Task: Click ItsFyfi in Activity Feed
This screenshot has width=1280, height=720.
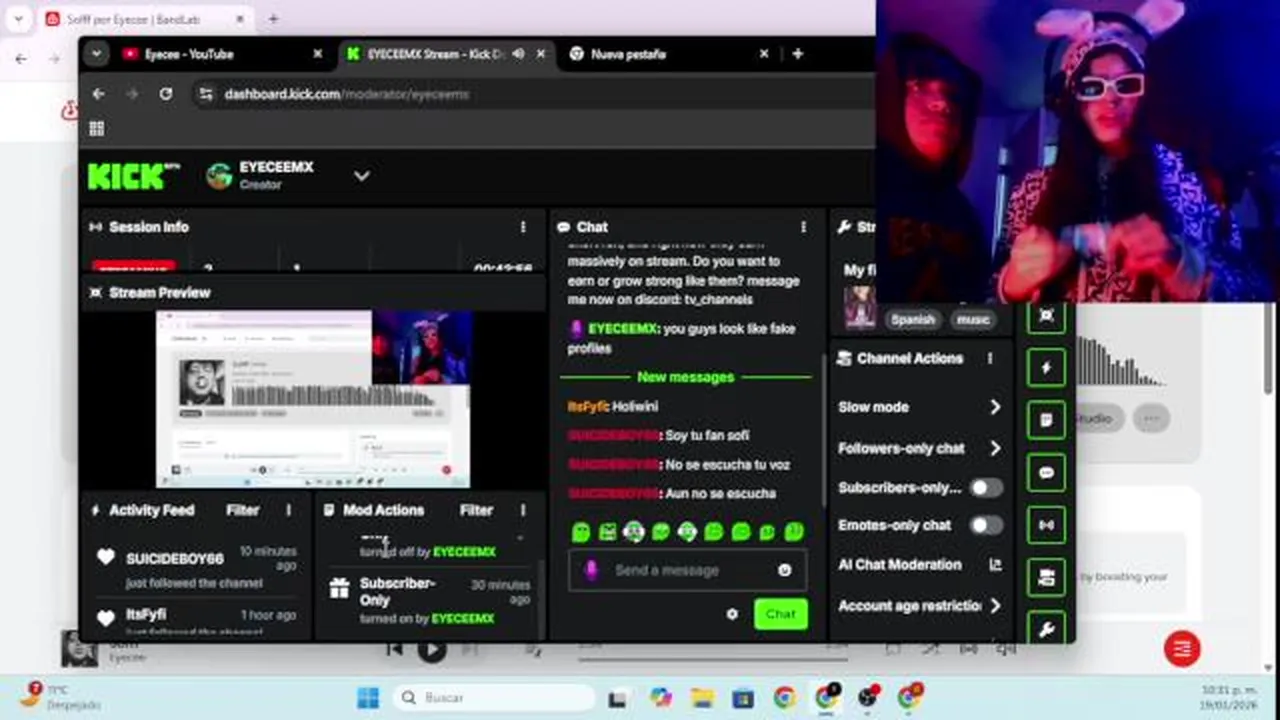Action: coord(146,614)
